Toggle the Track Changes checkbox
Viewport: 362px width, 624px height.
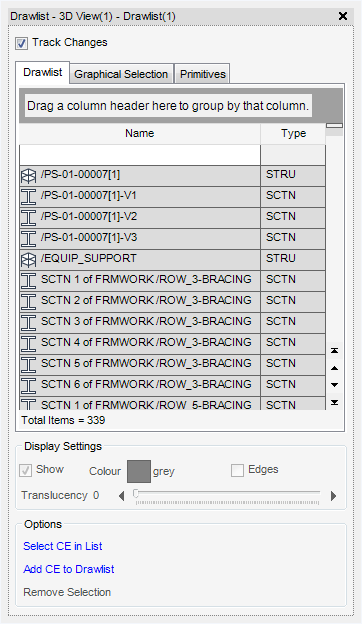21,43
